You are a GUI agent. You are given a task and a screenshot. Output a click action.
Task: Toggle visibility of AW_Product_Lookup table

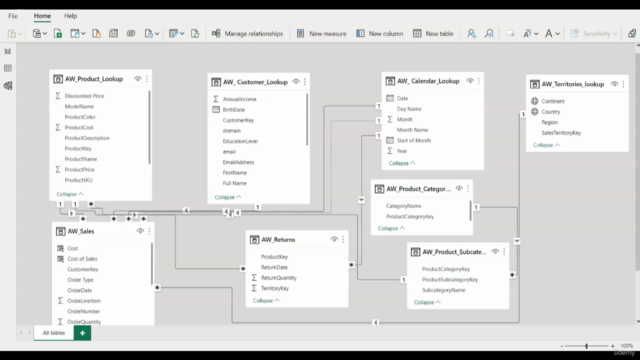click(138, 79)
